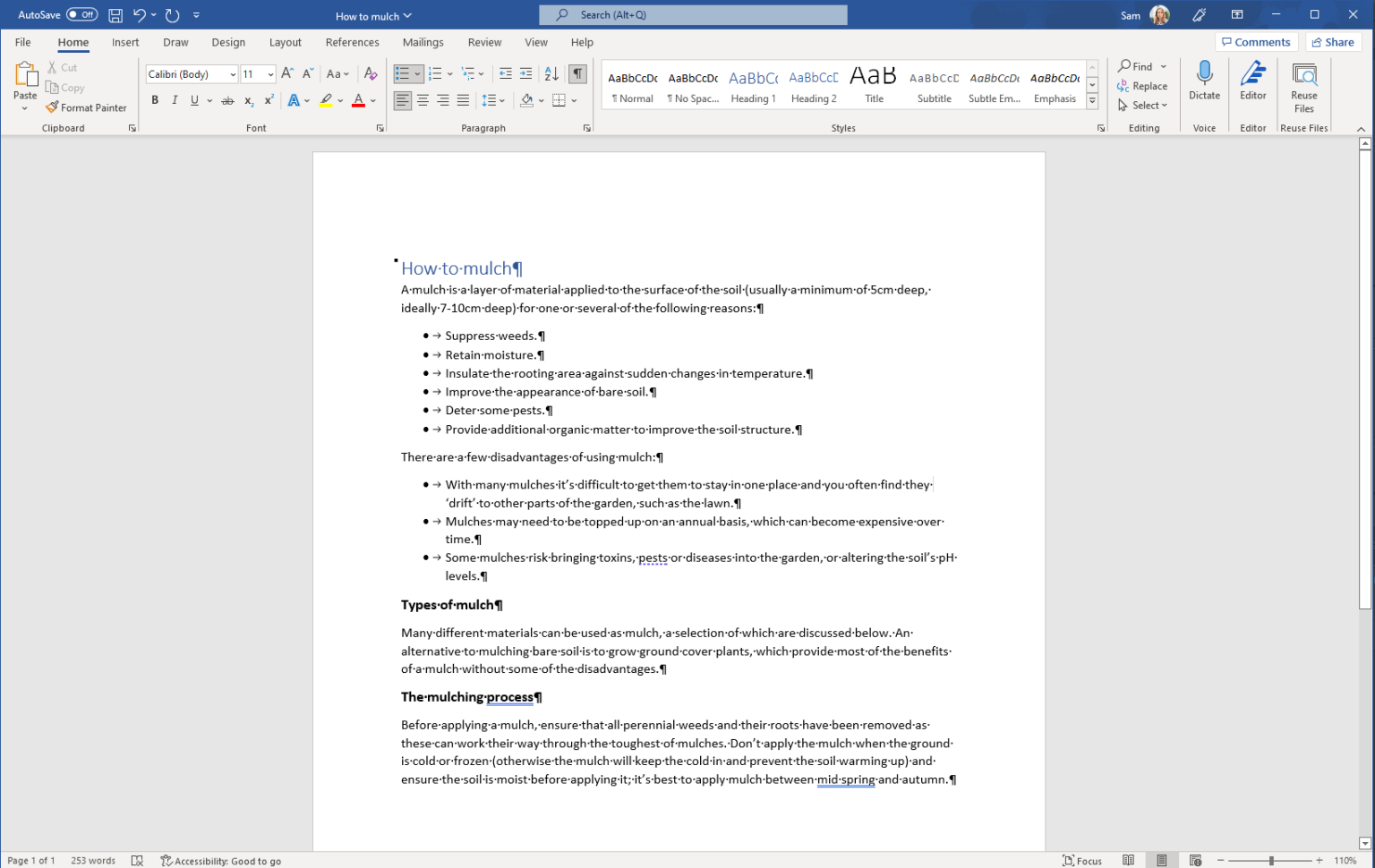1375x868 pixels.
Task: Toggle bold formatting on
Action: pos(154,100)
